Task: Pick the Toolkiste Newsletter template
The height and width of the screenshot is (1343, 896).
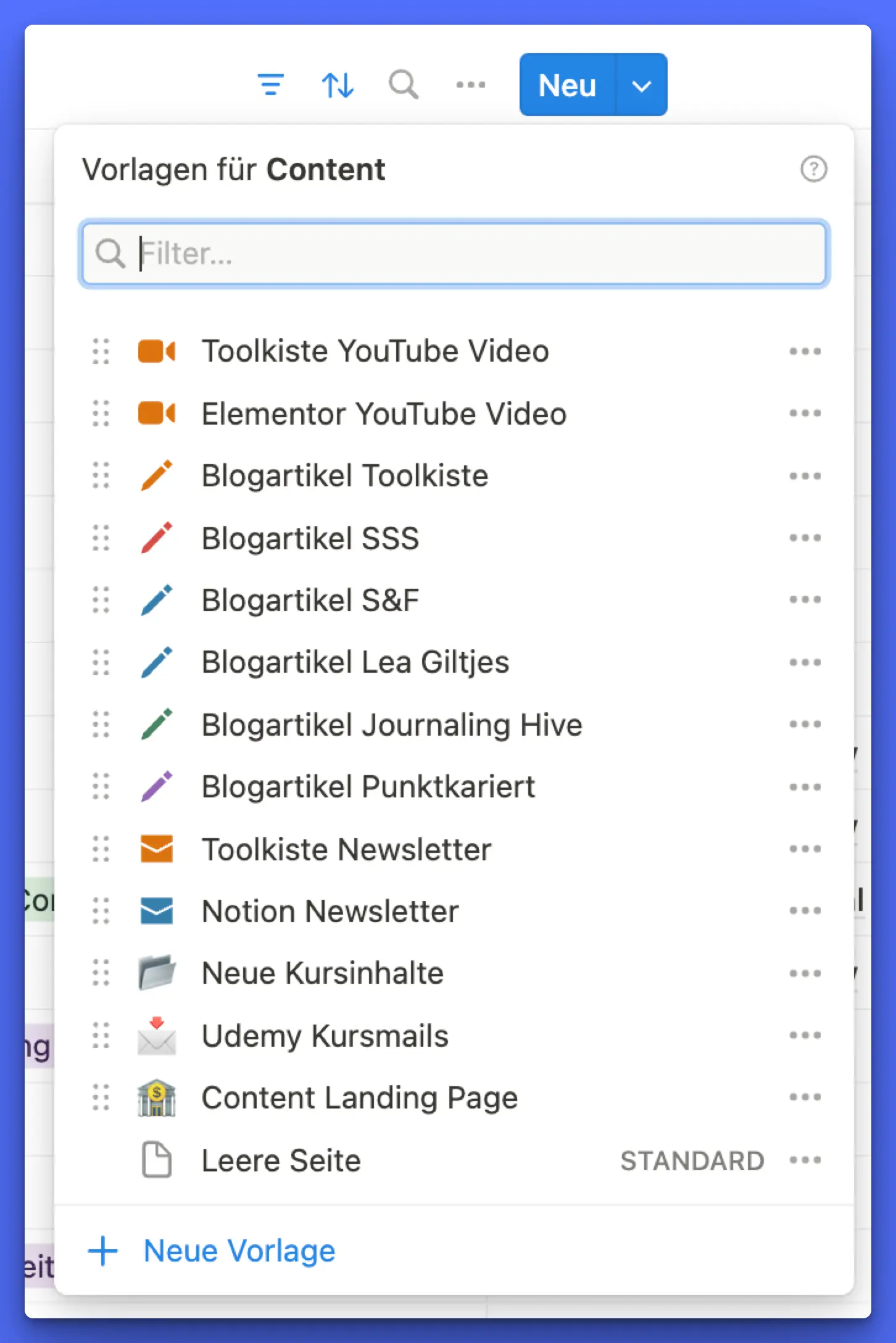Action: click(346, 849)
